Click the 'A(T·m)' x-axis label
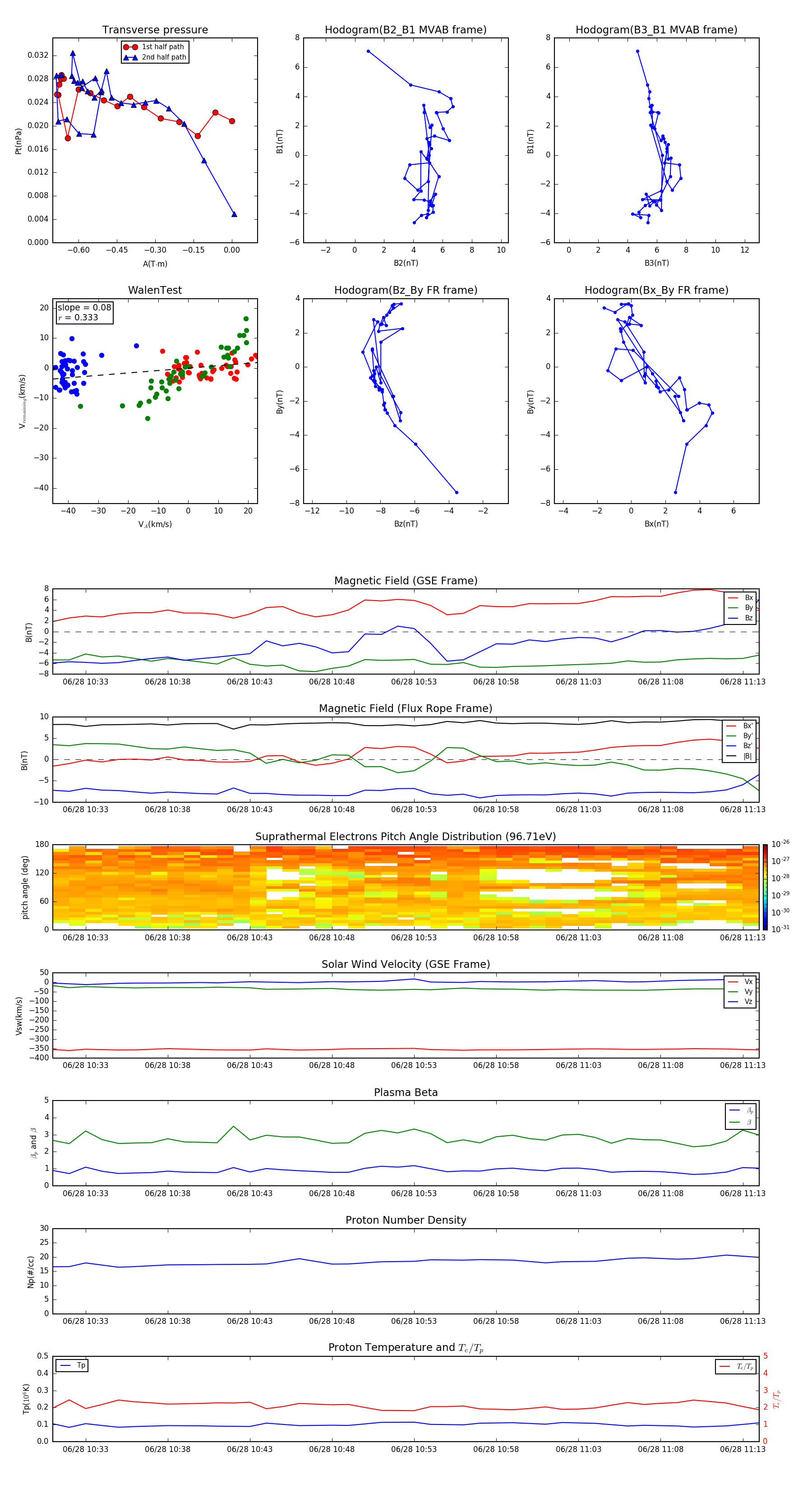812x1489 pixels. tap(155, 264)
